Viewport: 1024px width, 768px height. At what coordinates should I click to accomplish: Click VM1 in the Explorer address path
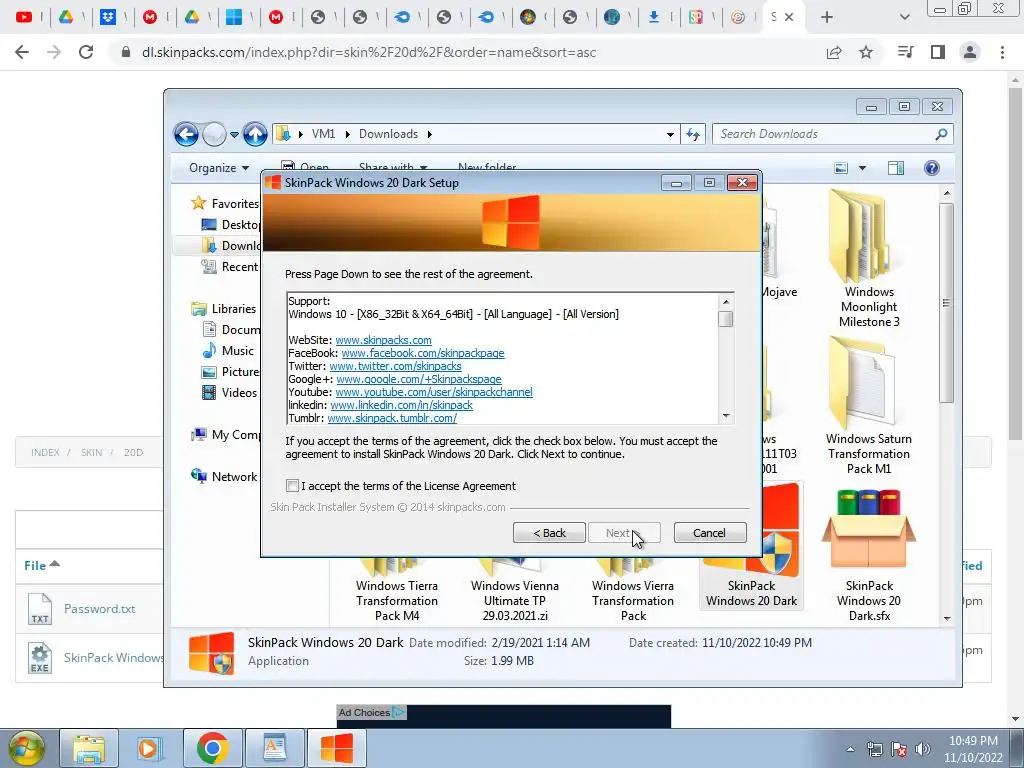coord(323,134)
